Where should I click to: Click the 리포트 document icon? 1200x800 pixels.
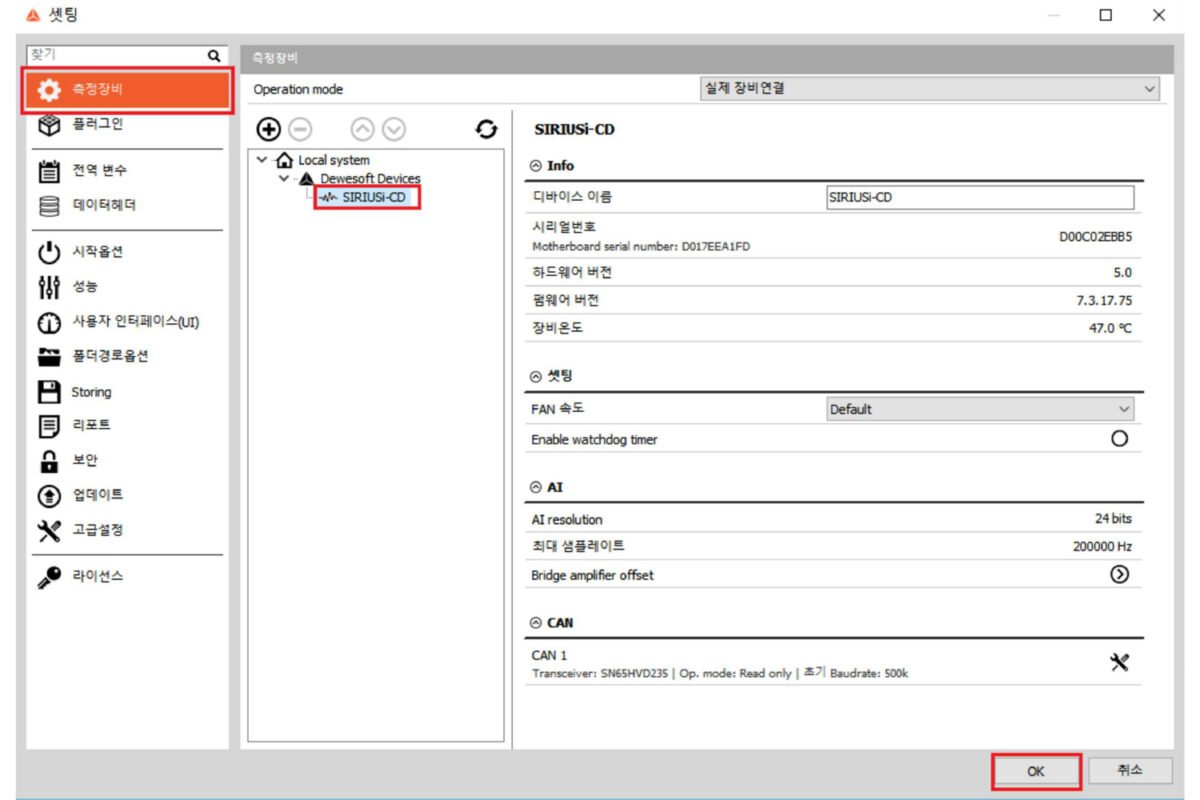click(49, 426)
